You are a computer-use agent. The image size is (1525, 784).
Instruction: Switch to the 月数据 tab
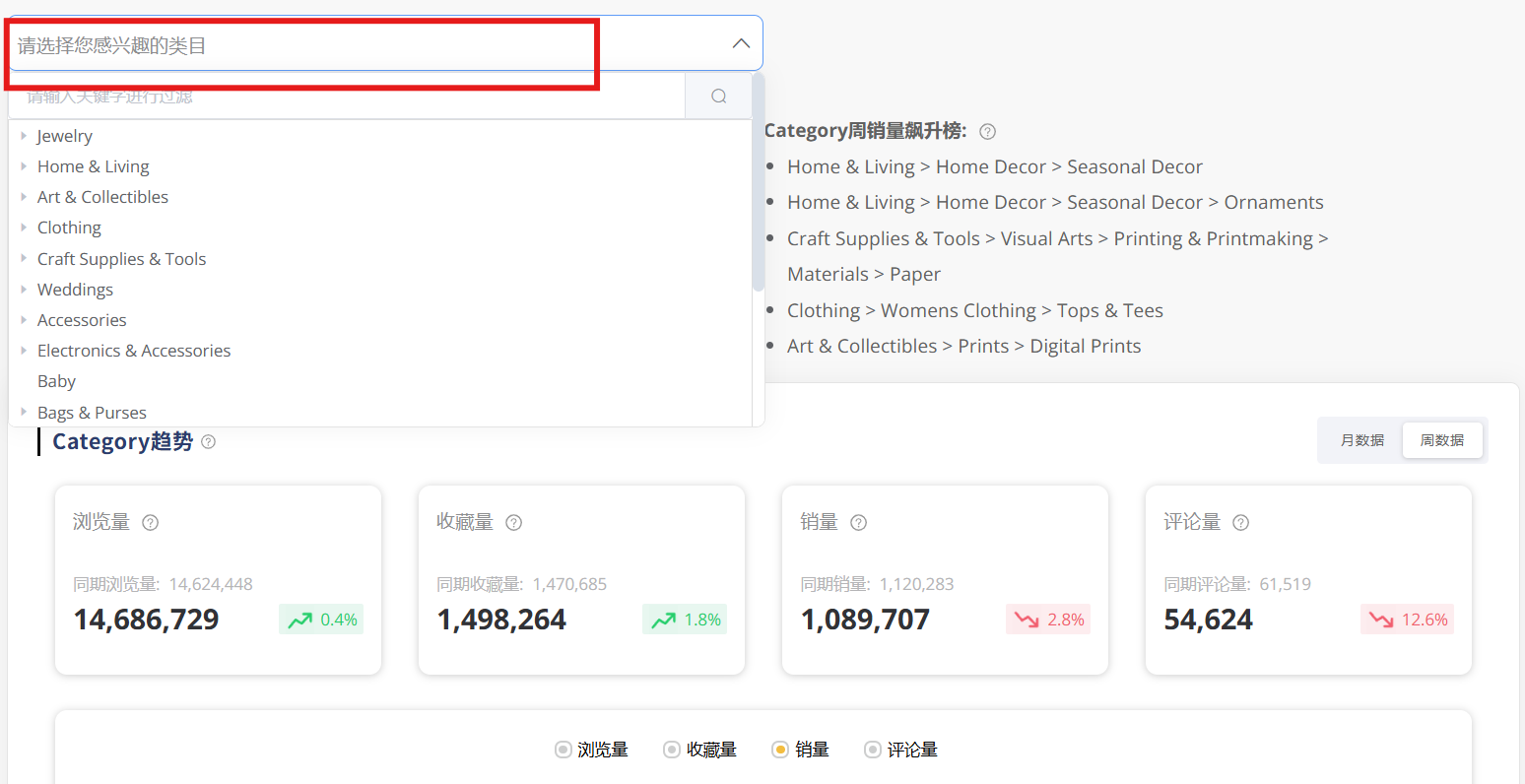(1361, 440)
